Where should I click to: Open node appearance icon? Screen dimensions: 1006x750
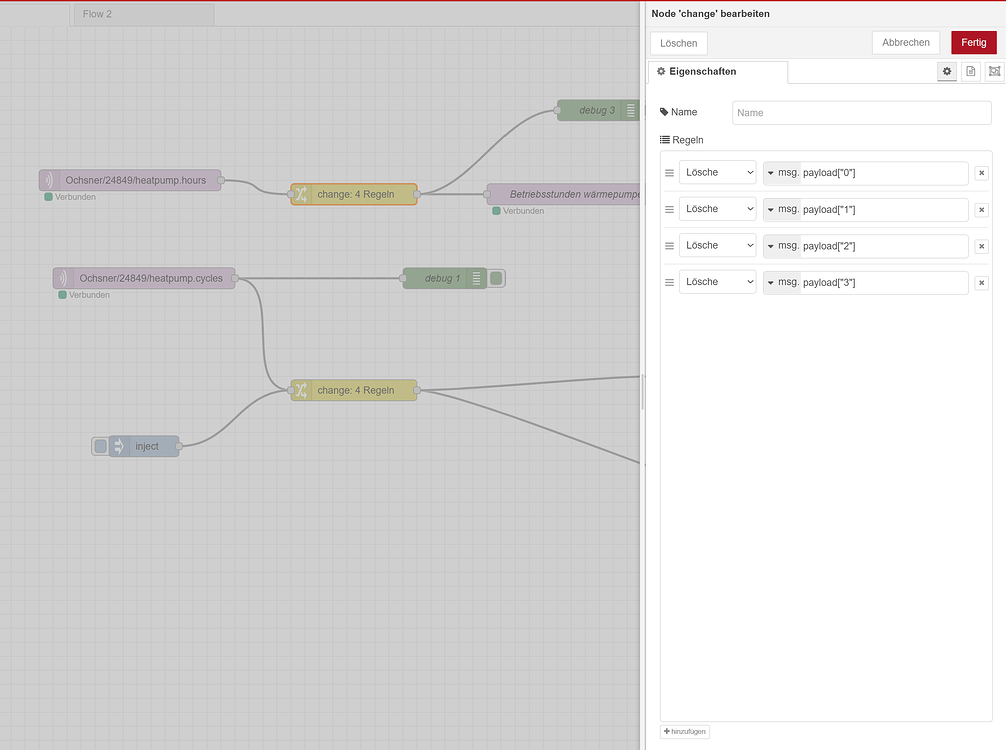[994, 71]
